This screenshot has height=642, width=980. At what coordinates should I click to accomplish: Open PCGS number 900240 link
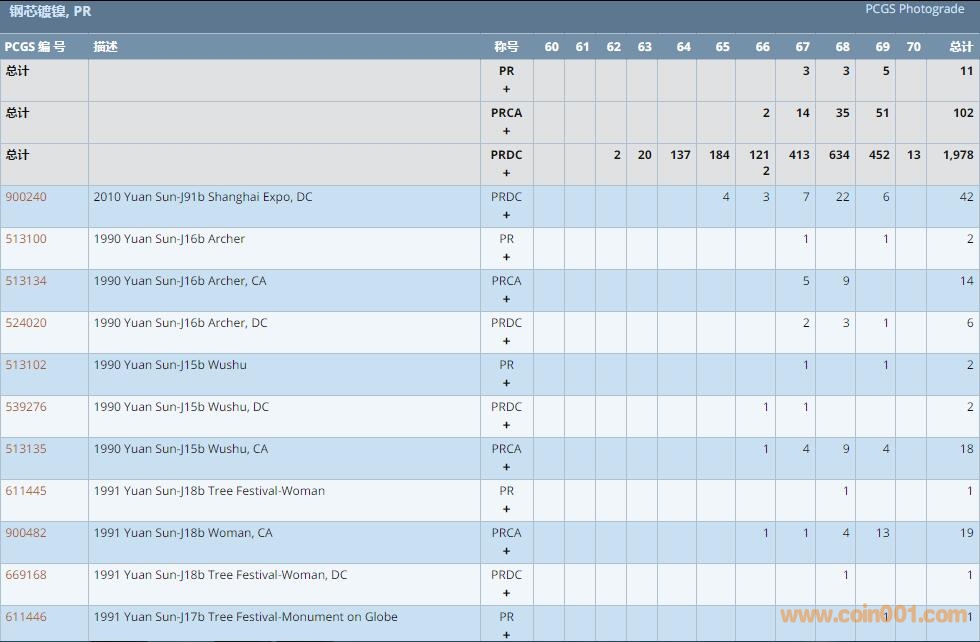tap(26, 197)
